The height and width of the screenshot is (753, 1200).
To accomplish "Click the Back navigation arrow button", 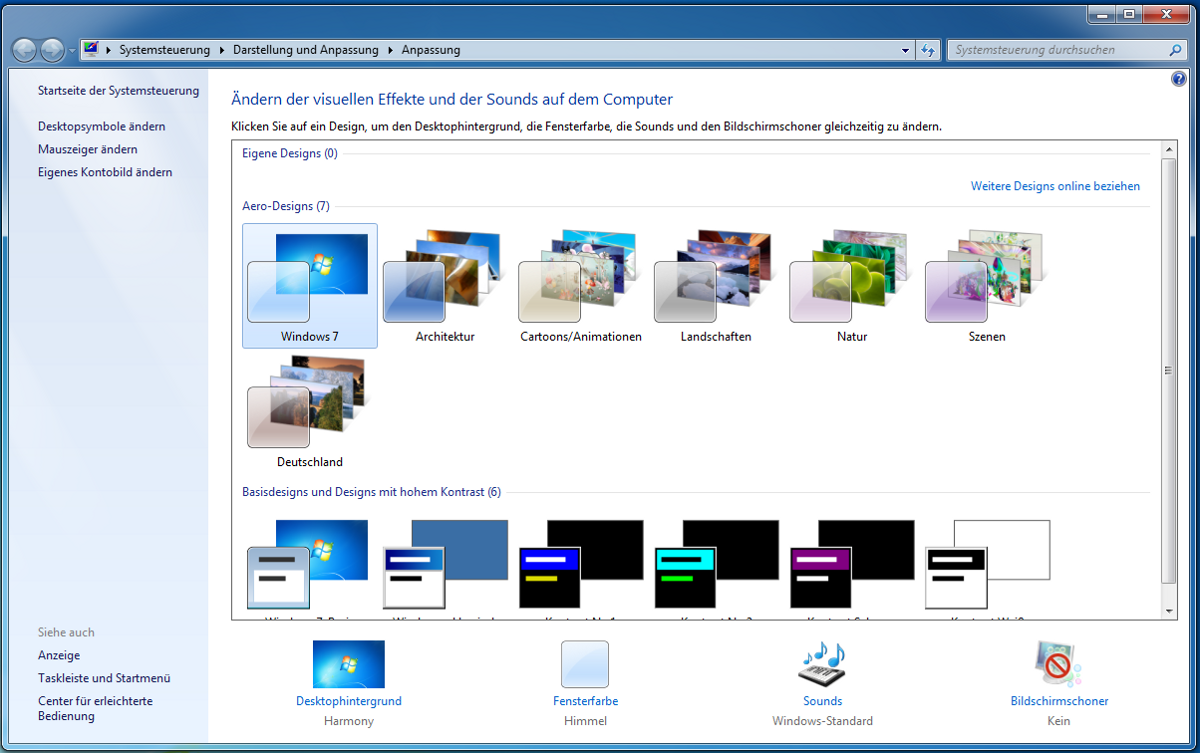I will coord(25,49).
